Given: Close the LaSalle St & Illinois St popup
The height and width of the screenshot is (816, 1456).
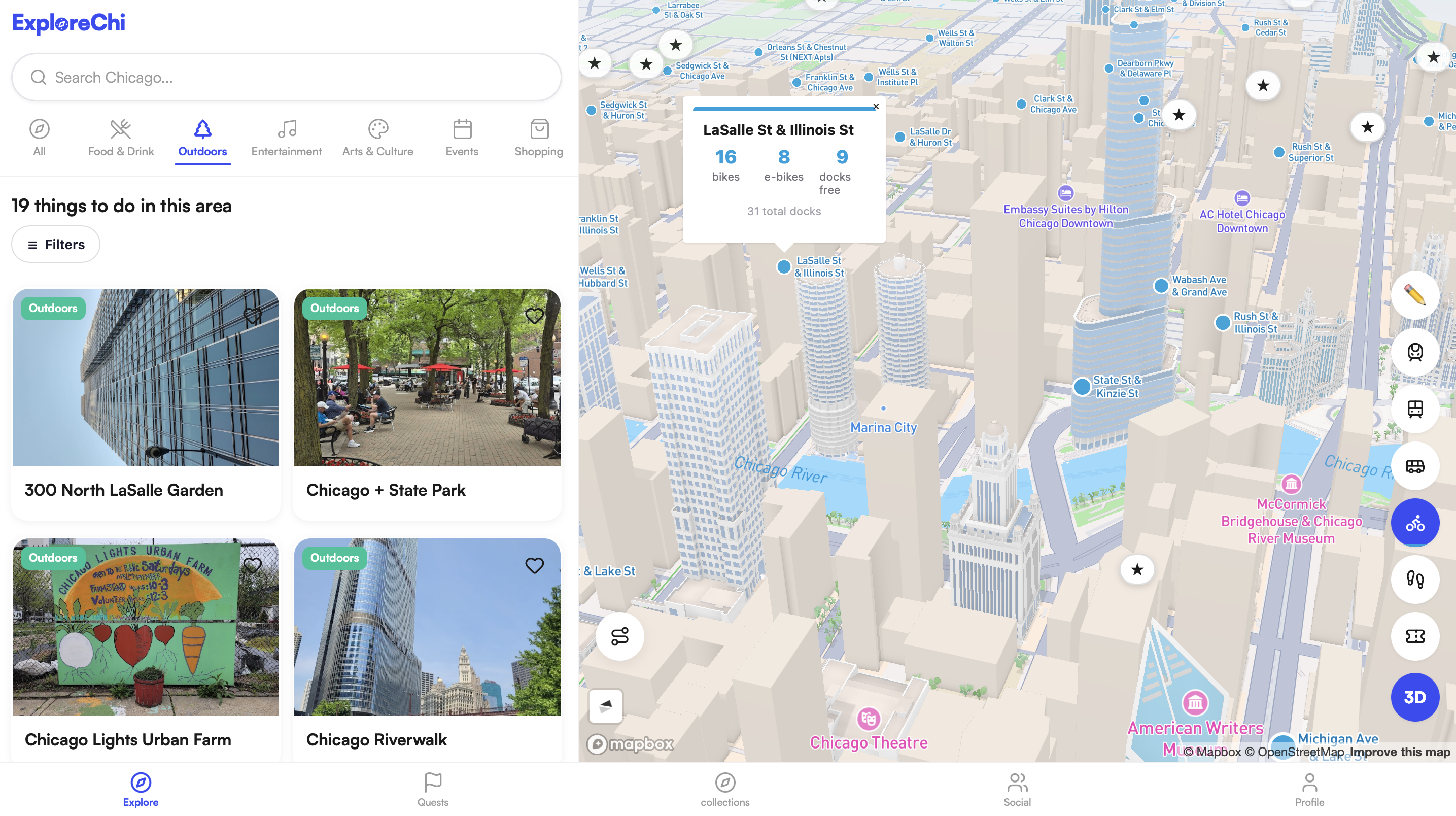Looking at the screenshot, I should coord(876,106).
